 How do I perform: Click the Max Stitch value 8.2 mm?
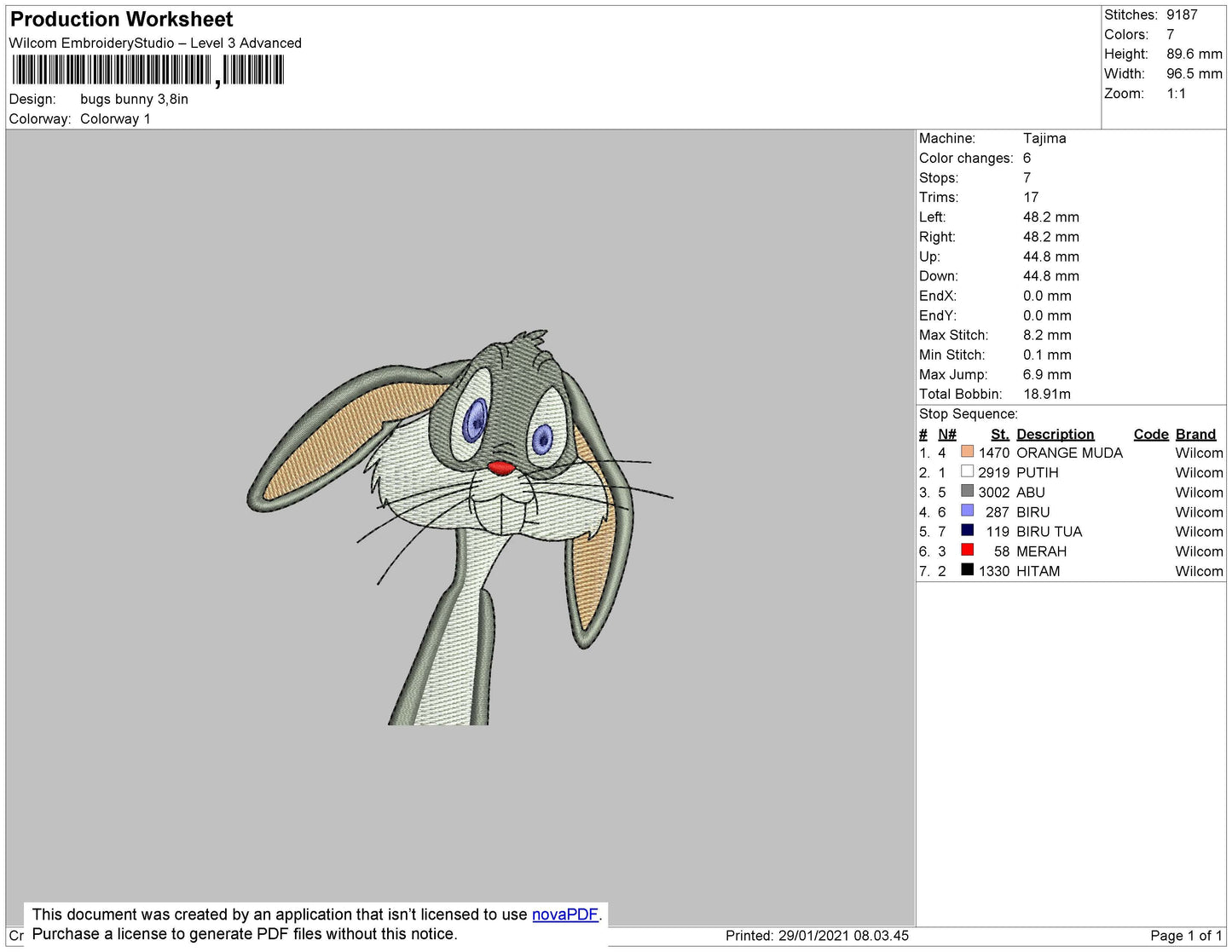tap(1047, 335)
